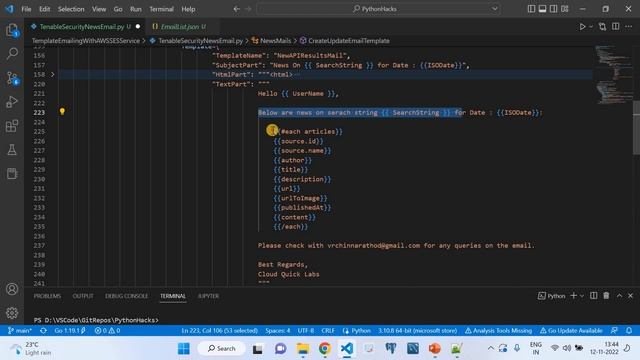Switch to PROBLEMS panel tab
The image size is (640, 360).
click(47, 296)
